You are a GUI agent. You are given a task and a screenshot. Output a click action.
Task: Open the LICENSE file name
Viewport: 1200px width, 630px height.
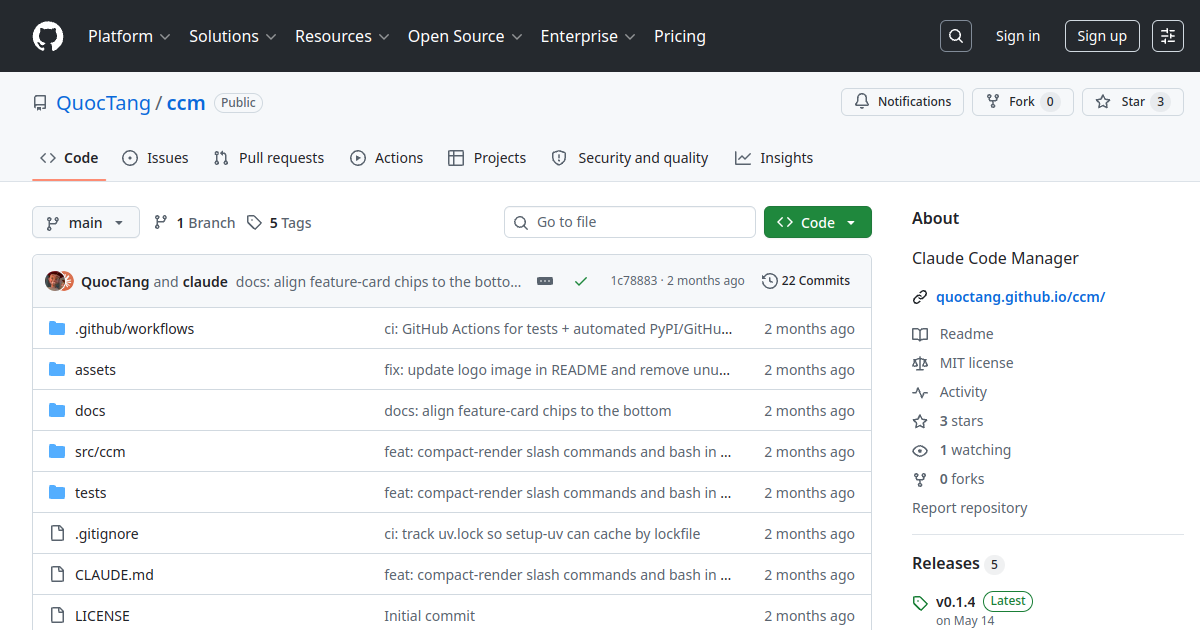pos(102,616)
